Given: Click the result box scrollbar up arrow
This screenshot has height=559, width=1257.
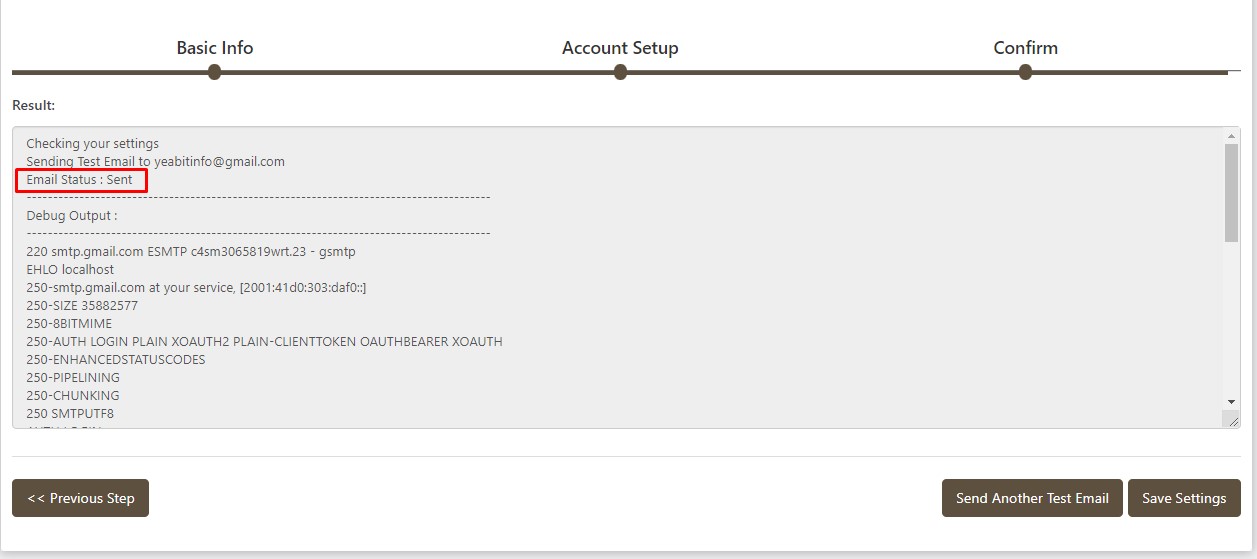Looking at the screenshot, I should point(1231,136).
